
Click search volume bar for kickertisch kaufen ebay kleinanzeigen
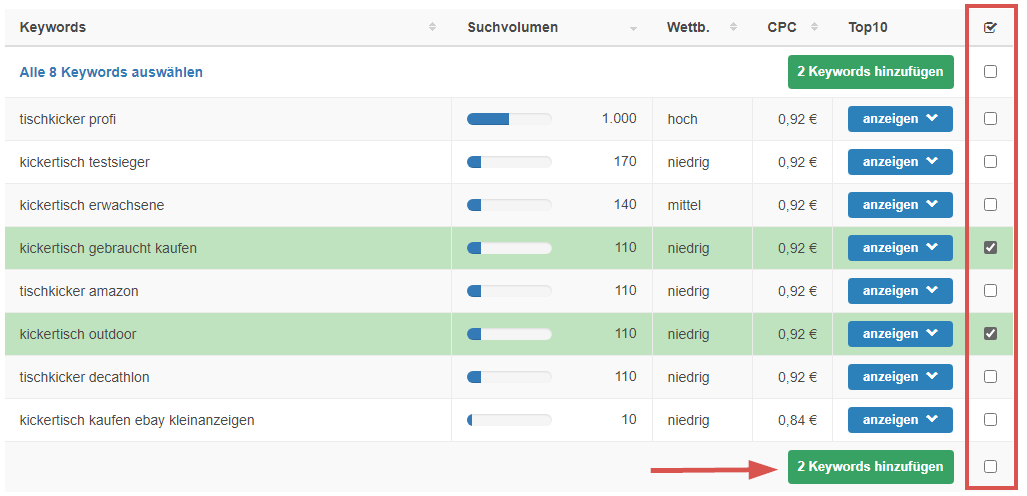click(509, 420)
